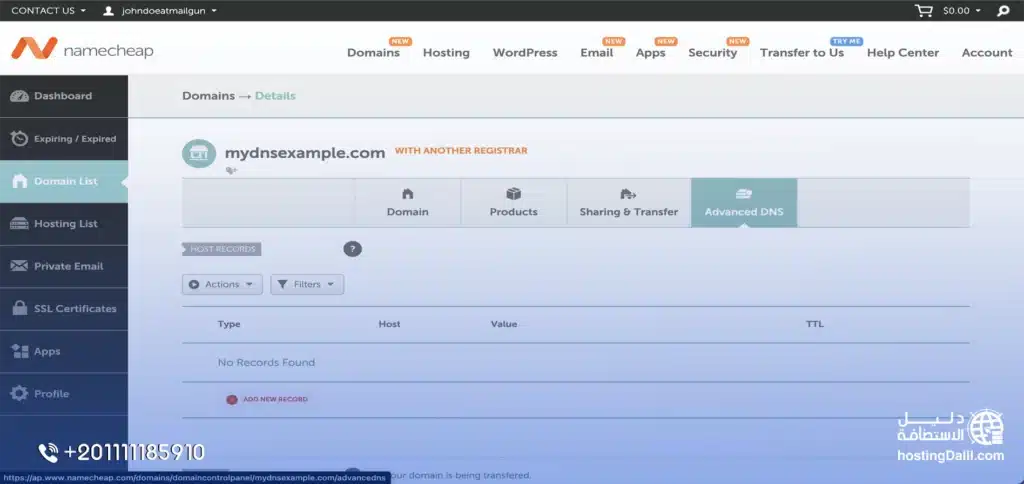
Task: Click the SSL Certificates padlock icon
Action: 20,308
